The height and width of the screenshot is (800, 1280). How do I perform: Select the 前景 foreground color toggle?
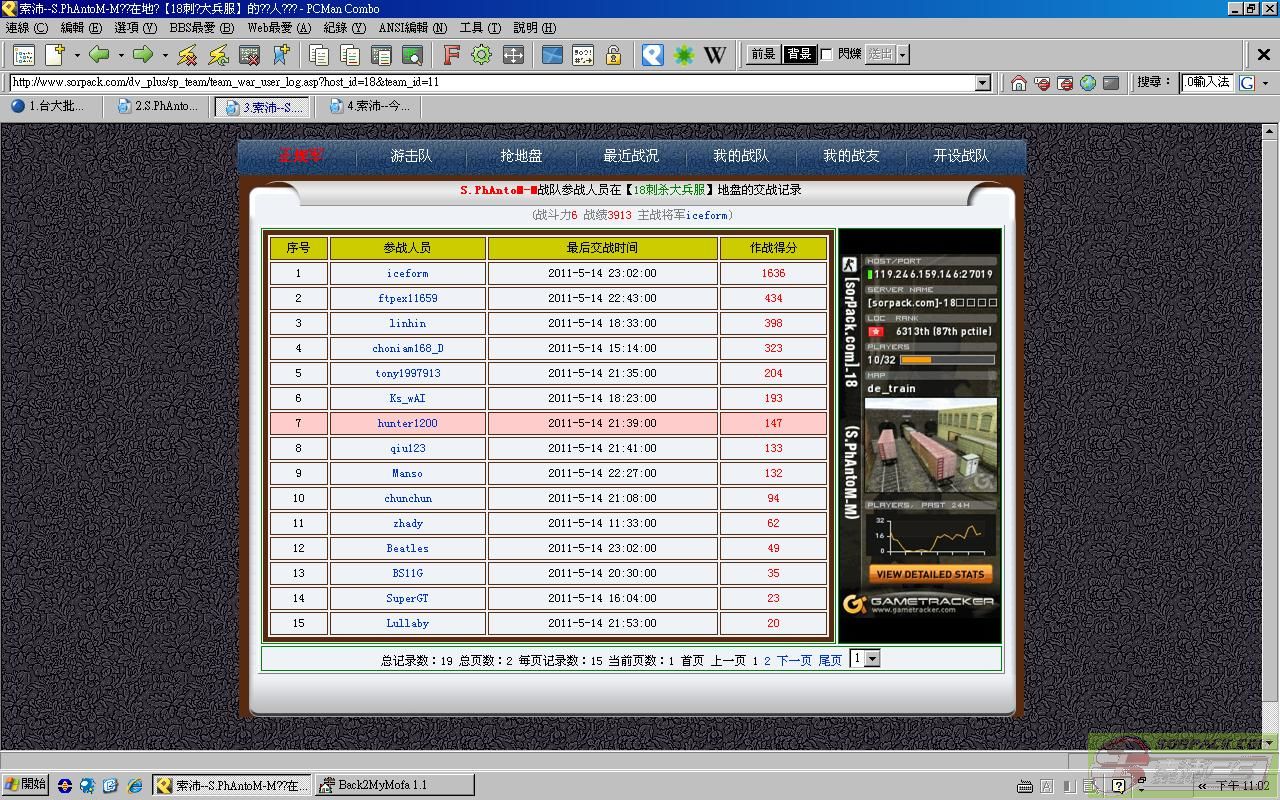tap(763, 54)
